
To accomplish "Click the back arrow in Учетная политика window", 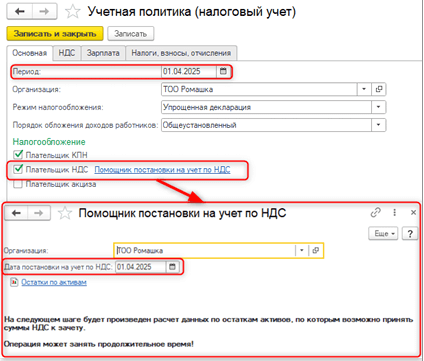I will point(20,11).
